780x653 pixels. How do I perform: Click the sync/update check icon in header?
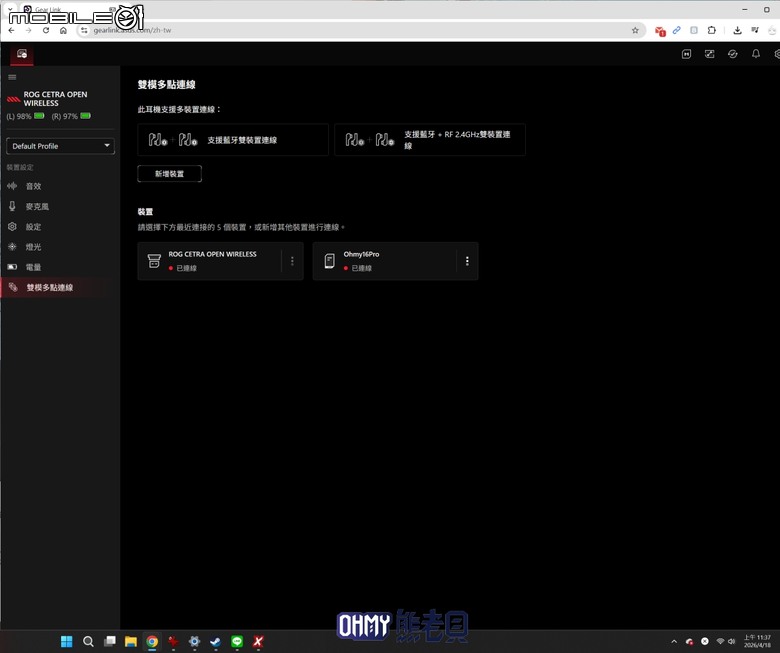[733, 54]
